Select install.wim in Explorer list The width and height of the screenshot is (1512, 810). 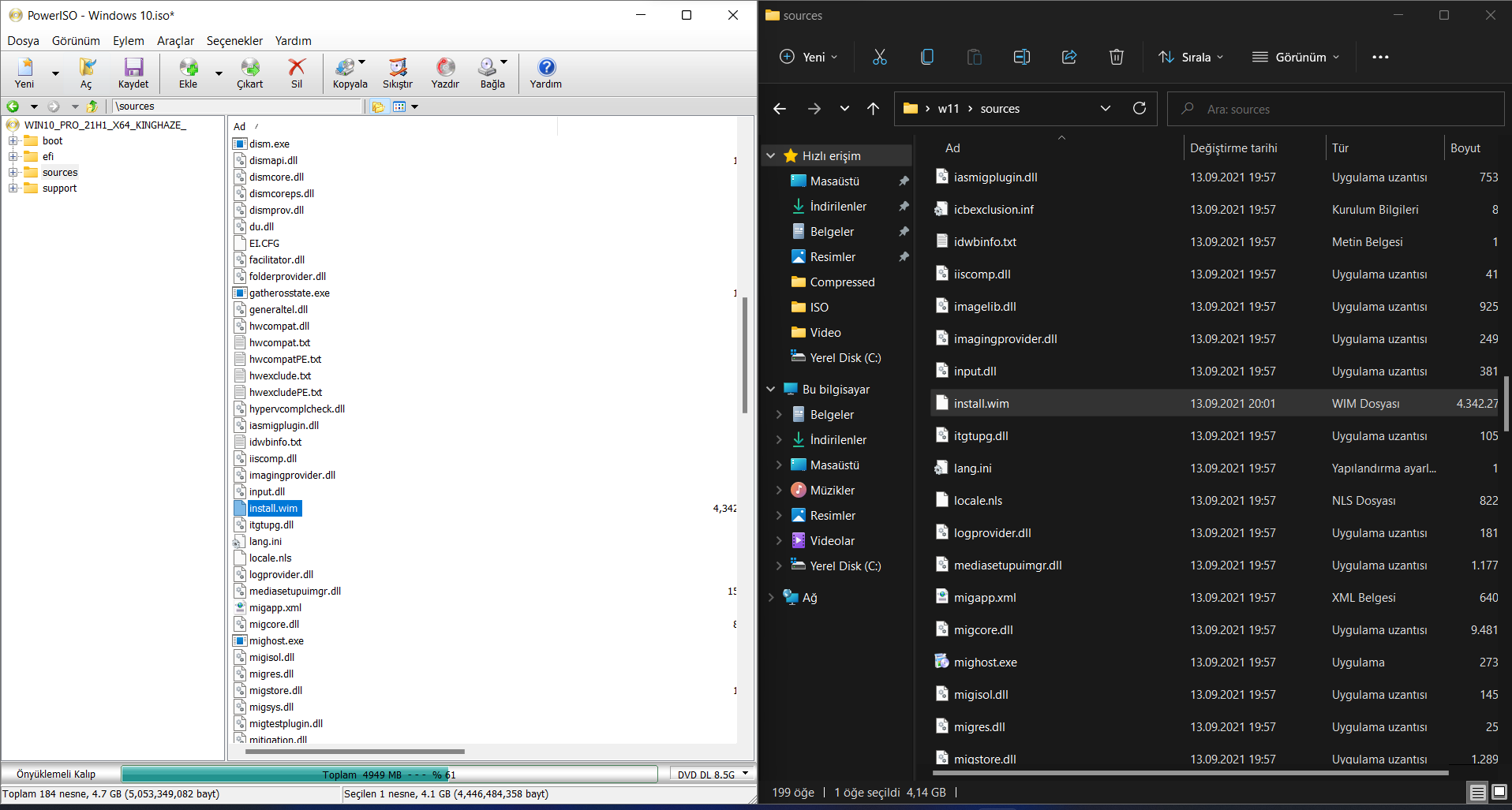pyautogui.click(x=1214, y=404)
